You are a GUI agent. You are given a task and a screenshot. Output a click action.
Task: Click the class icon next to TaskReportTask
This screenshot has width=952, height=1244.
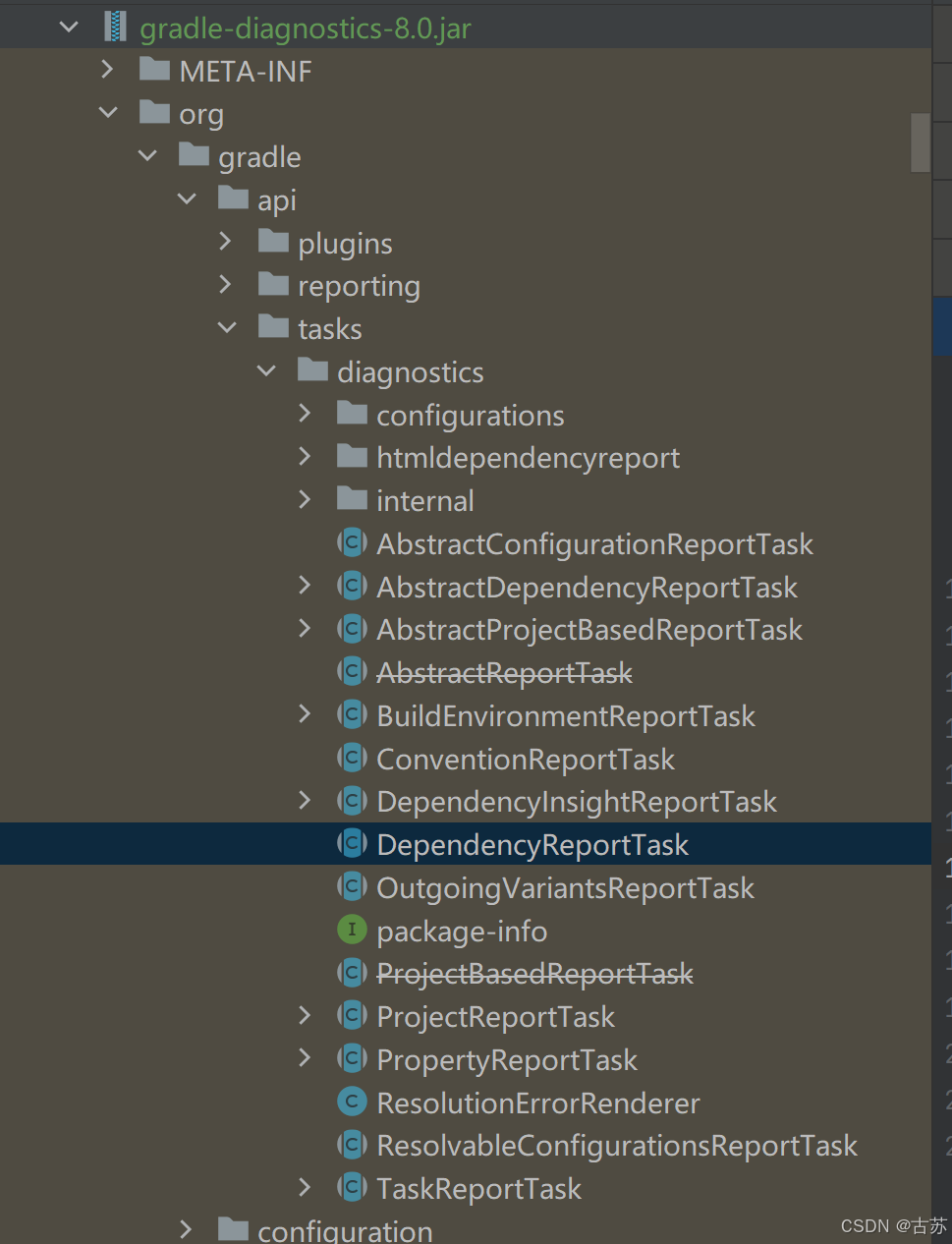pos(352,1187)
